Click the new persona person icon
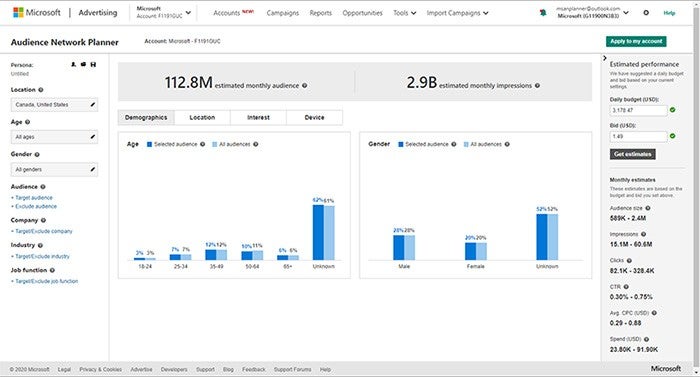This screenshot has height=377, width=700. pyautogui.click(x=73, y=65)
